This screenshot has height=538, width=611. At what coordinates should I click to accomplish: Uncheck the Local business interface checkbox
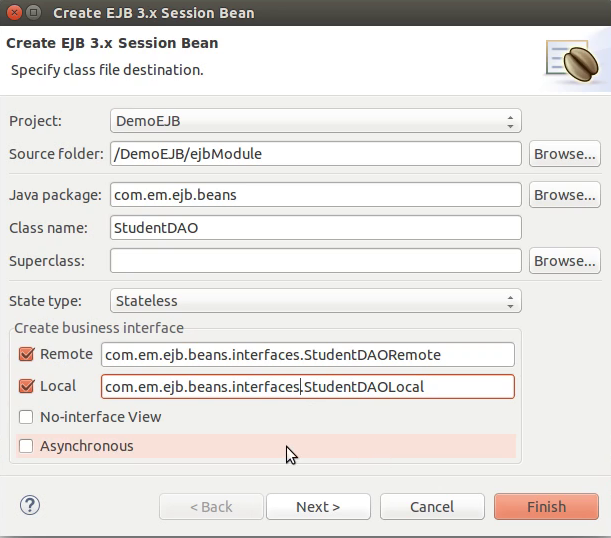(26, 386)
